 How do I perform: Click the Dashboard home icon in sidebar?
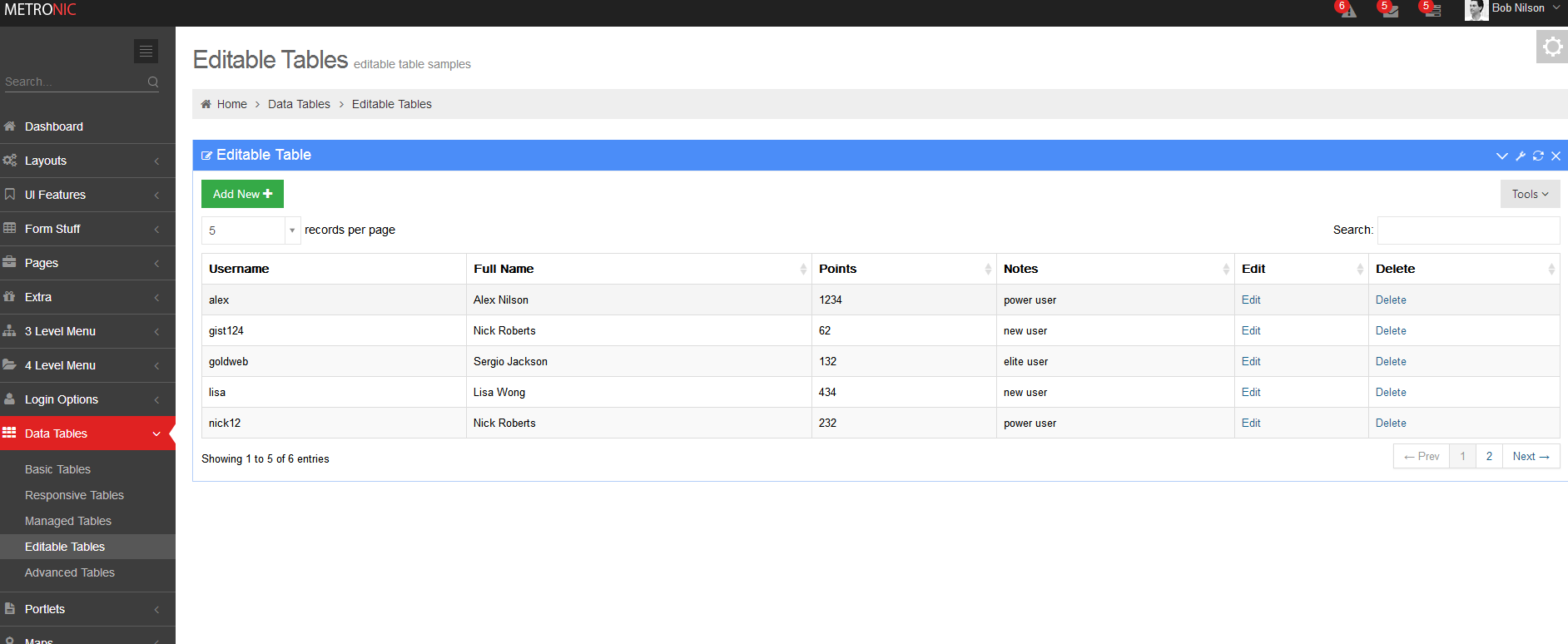[10, 126]
